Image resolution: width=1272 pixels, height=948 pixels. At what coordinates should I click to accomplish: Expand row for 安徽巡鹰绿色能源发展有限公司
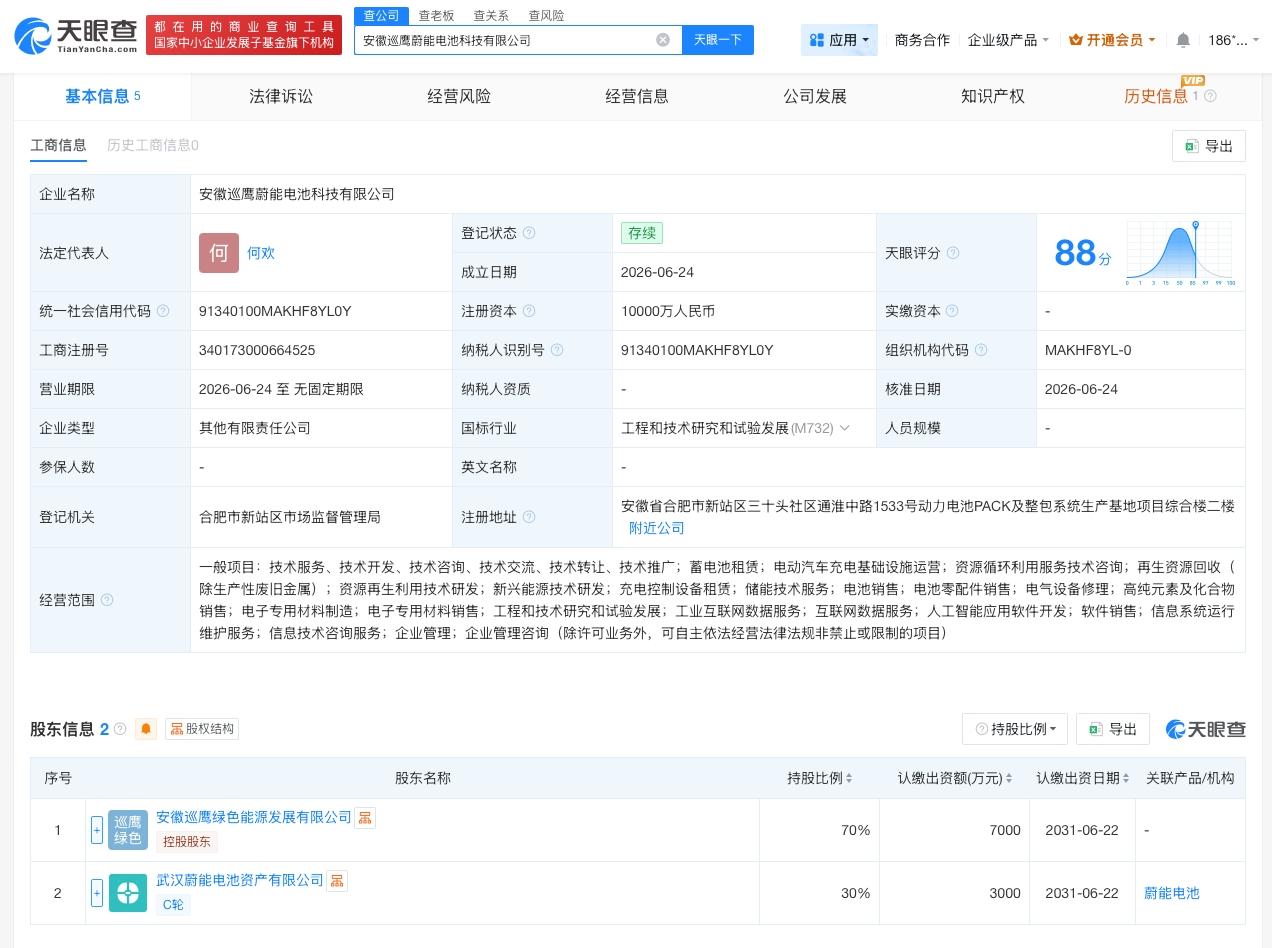(x=97, y=830)
